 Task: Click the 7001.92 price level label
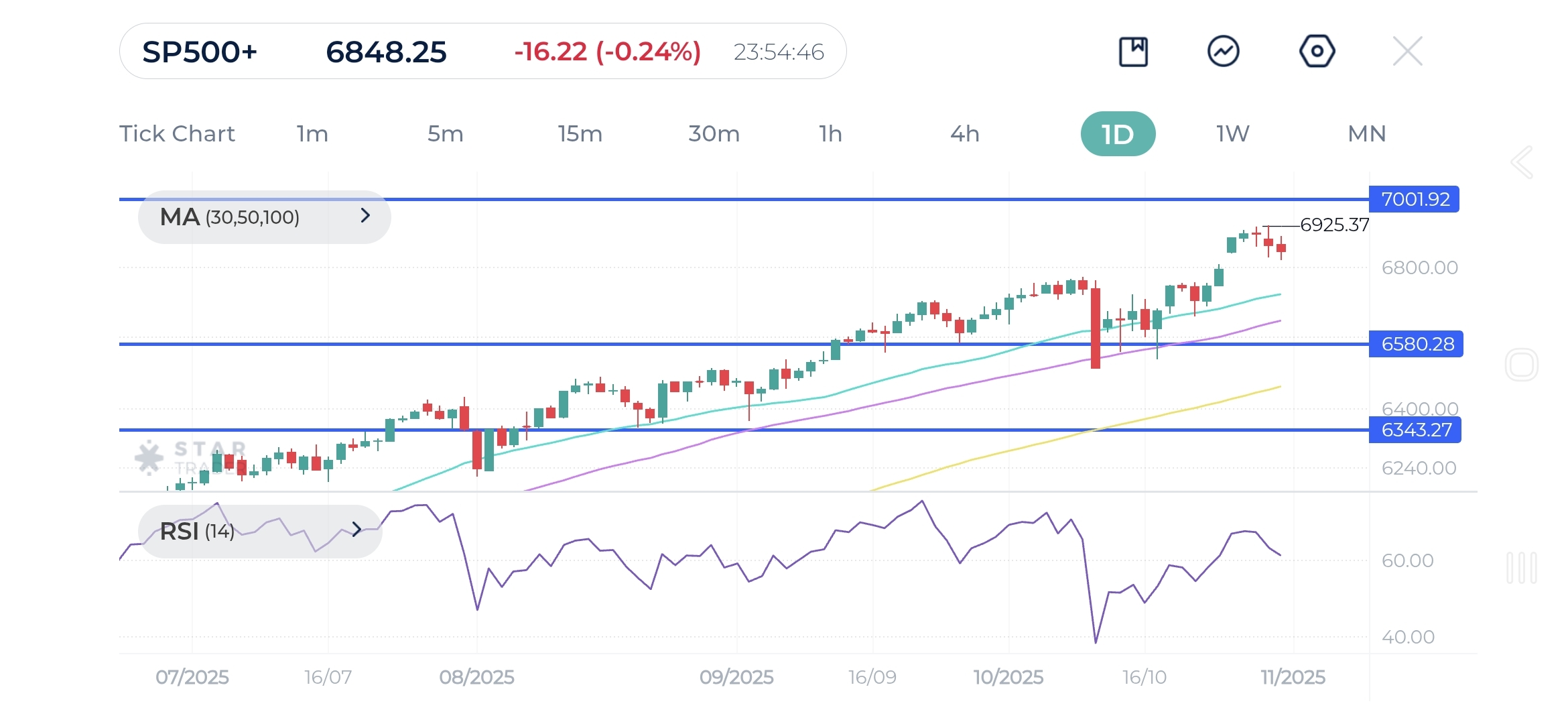1414,200
